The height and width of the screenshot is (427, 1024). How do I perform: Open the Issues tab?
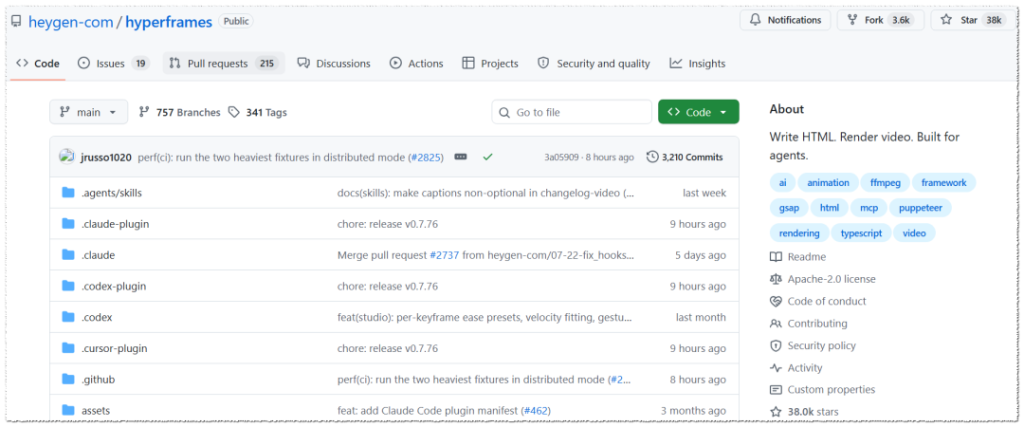click(114, 63)
